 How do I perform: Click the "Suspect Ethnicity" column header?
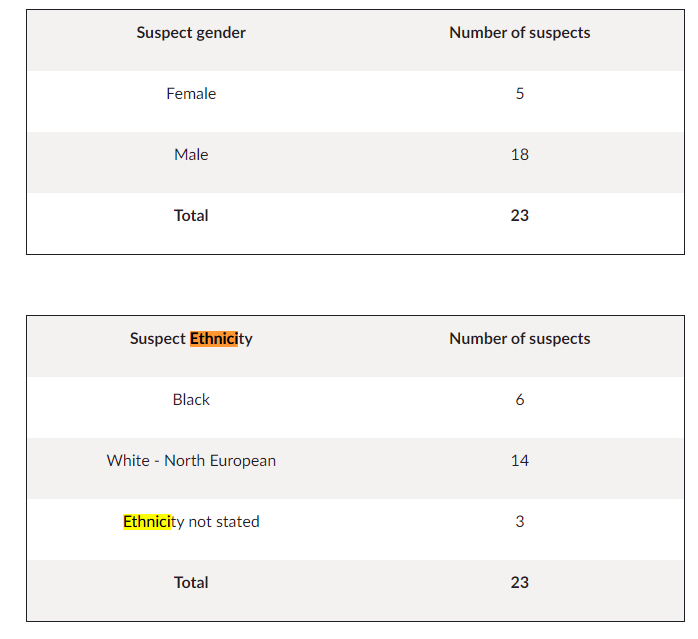coord(191,339)
